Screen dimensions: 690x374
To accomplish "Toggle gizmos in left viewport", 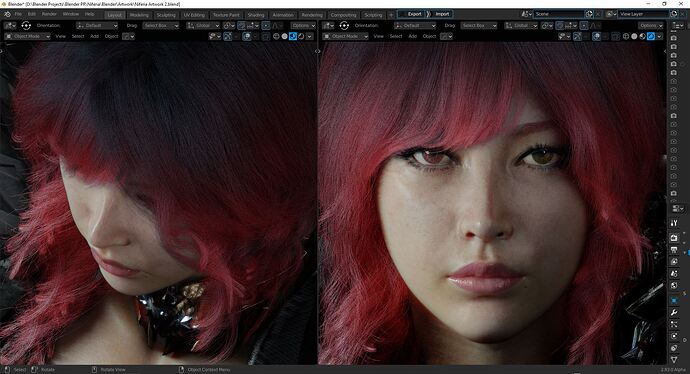I will coord(228,37).
